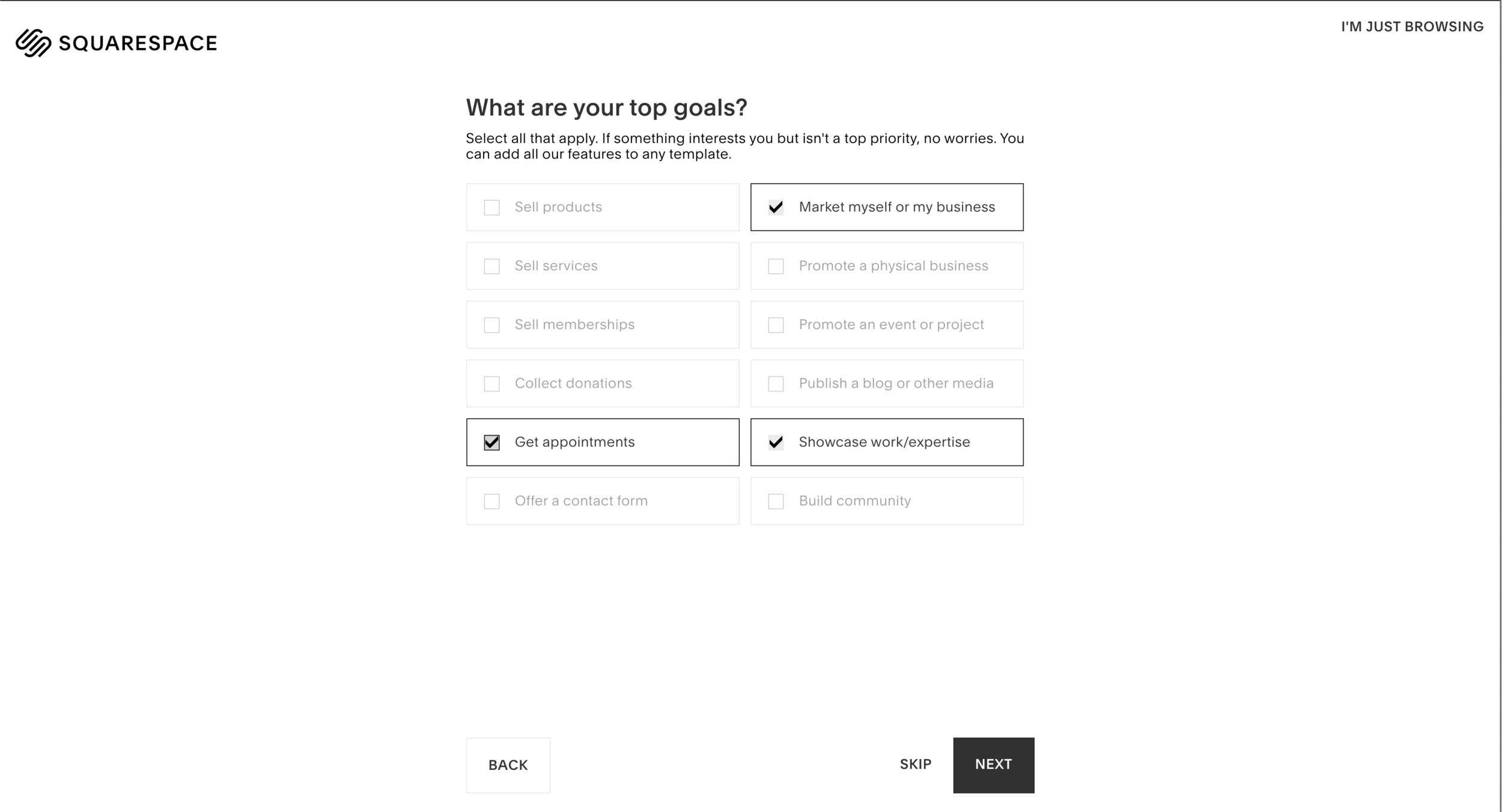Viewport: 1502px width, 812px height.
Task: Click the SQUARESPACE wordmark text
Action: click(138, 43)
